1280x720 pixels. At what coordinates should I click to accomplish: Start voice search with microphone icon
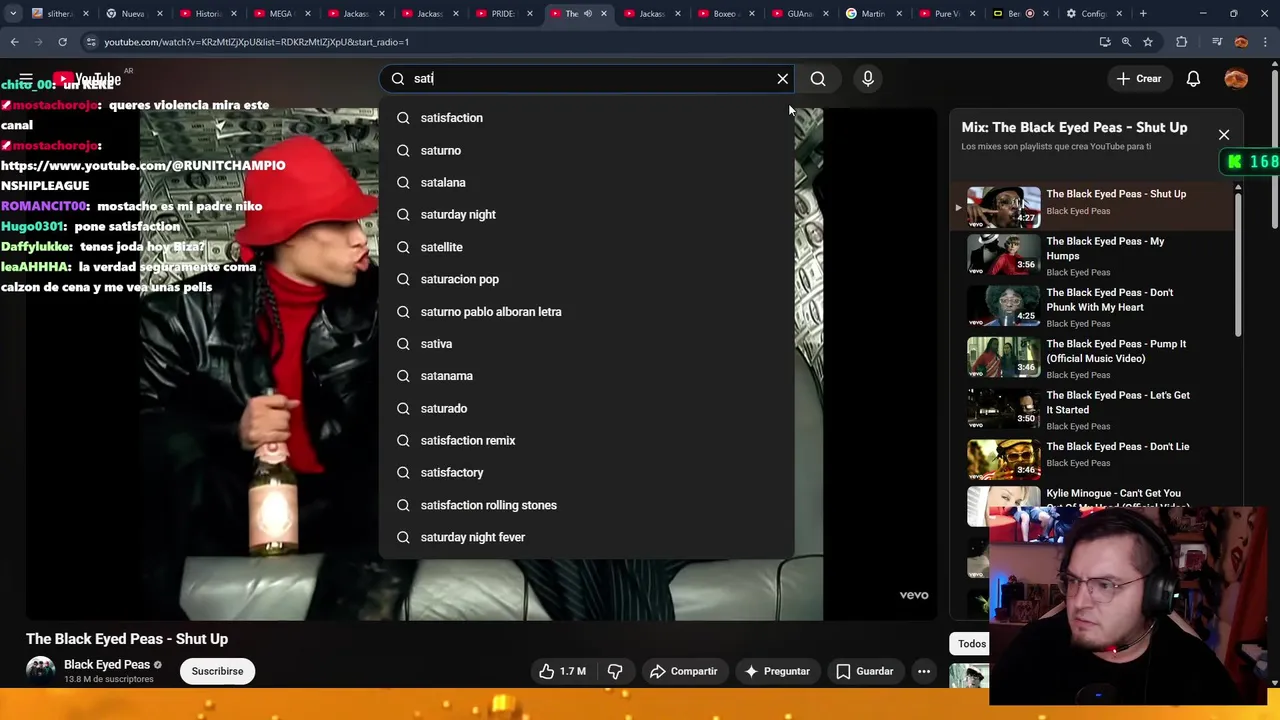point(868,78)
